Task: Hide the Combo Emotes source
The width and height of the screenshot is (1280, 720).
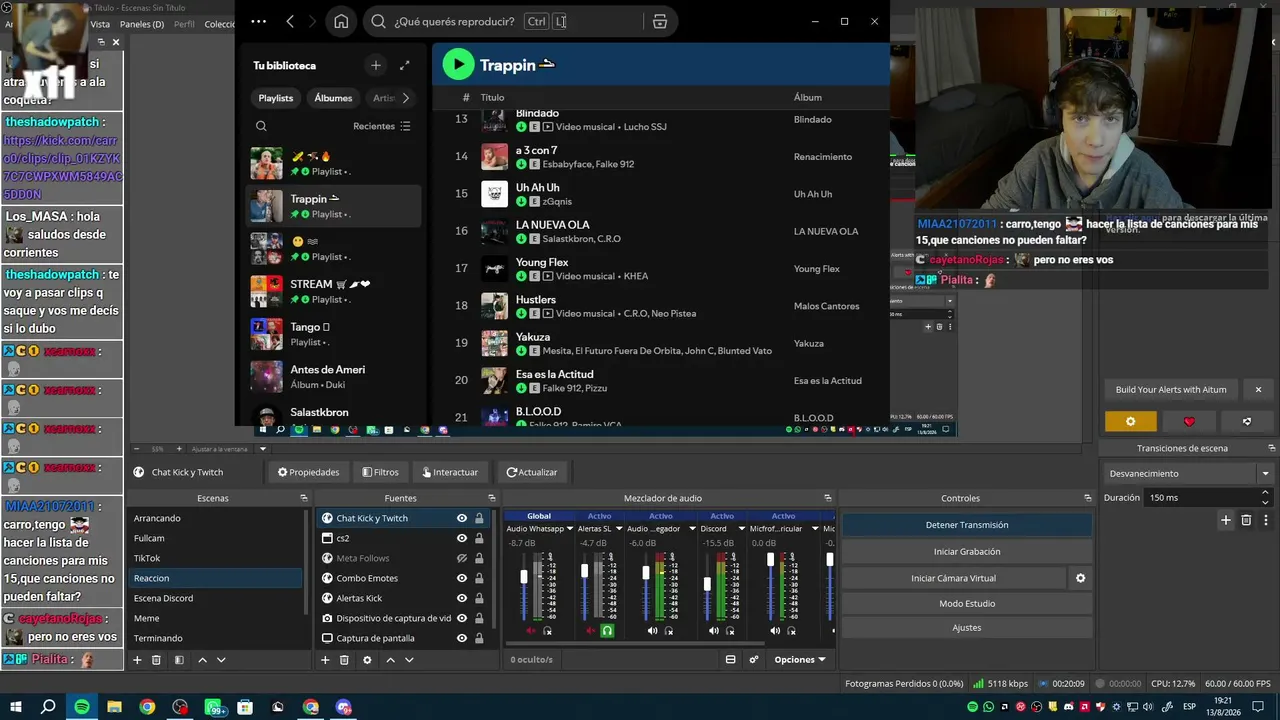Action: coord(462,578)
